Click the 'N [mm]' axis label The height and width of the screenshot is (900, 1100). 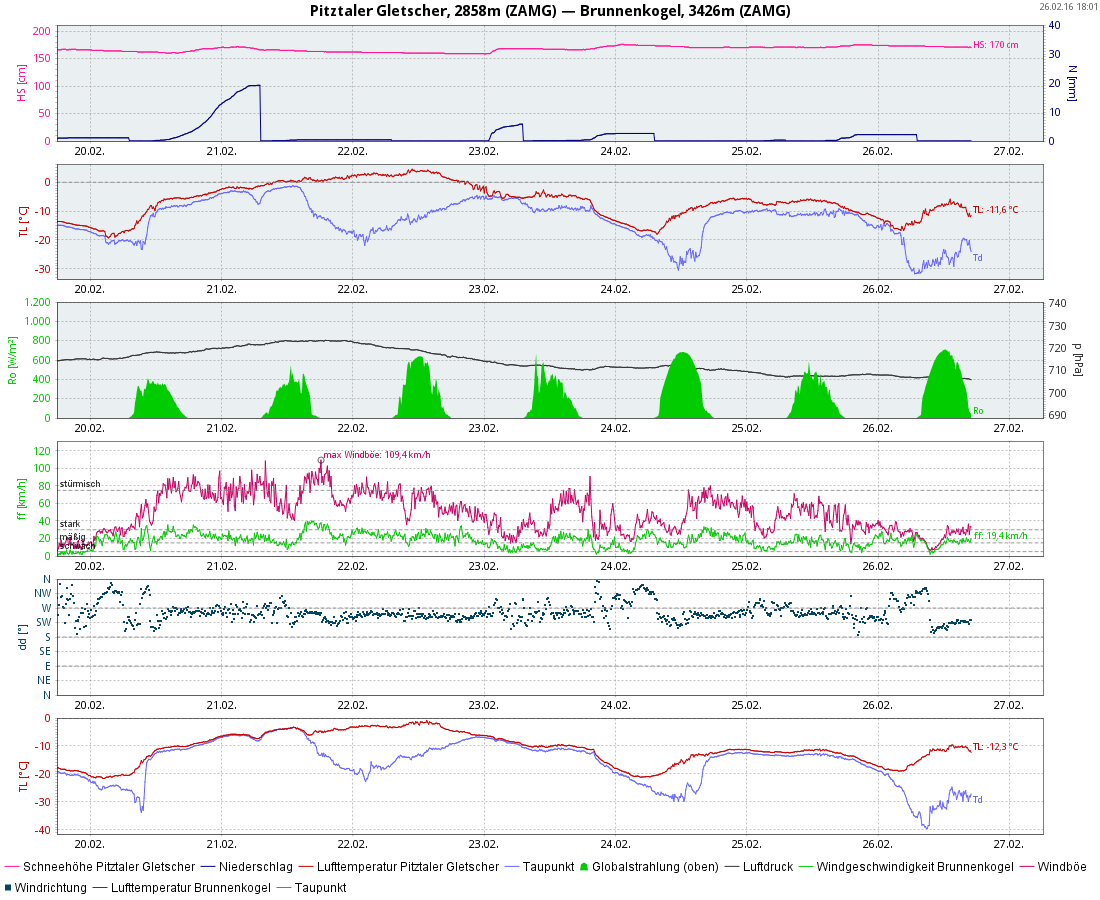coord(1072,83)
